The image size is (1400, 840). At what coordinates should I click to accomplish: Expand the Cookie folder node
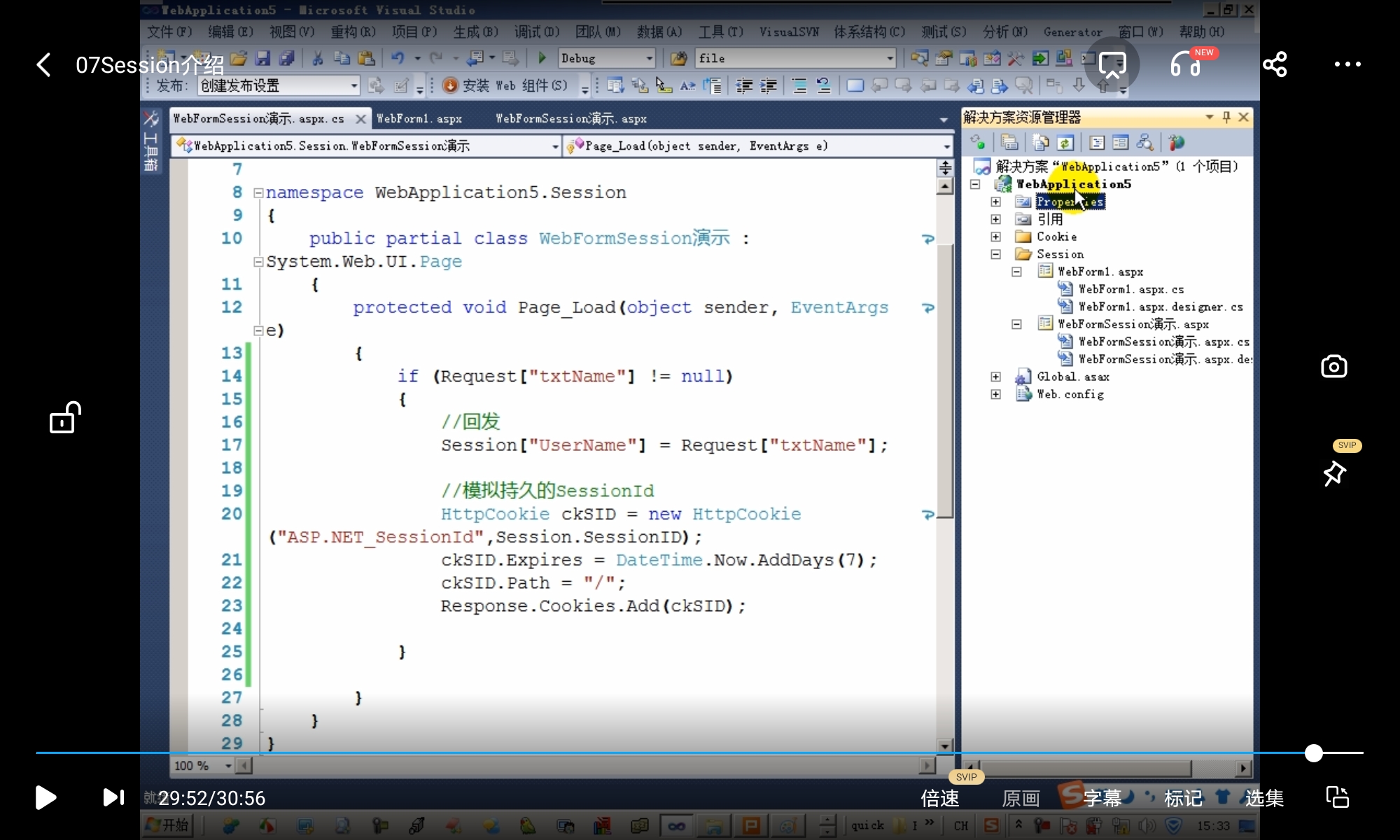pyautogui.click(x=995, y=237)
